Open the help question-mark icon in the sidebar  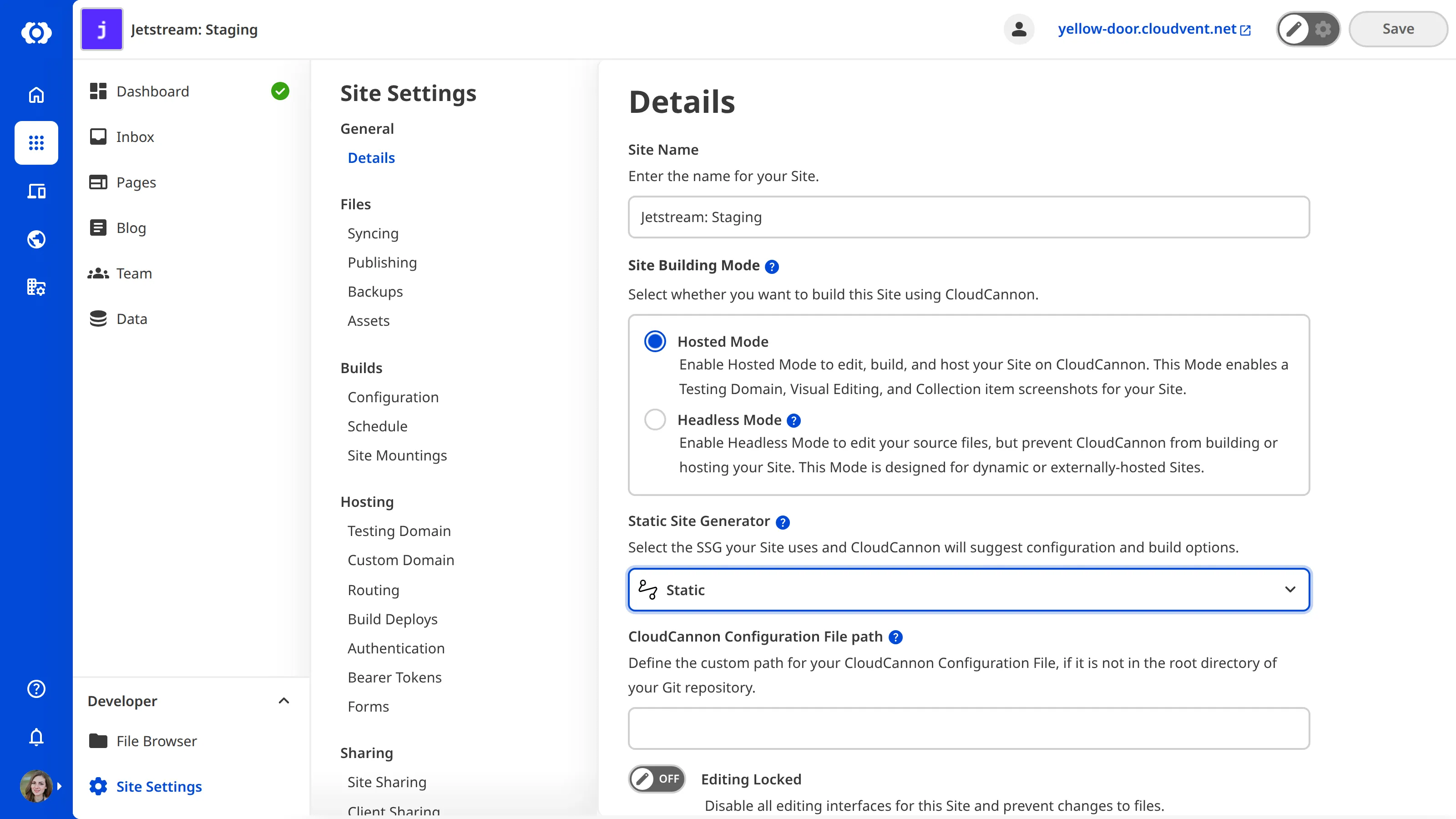[36, 688]
